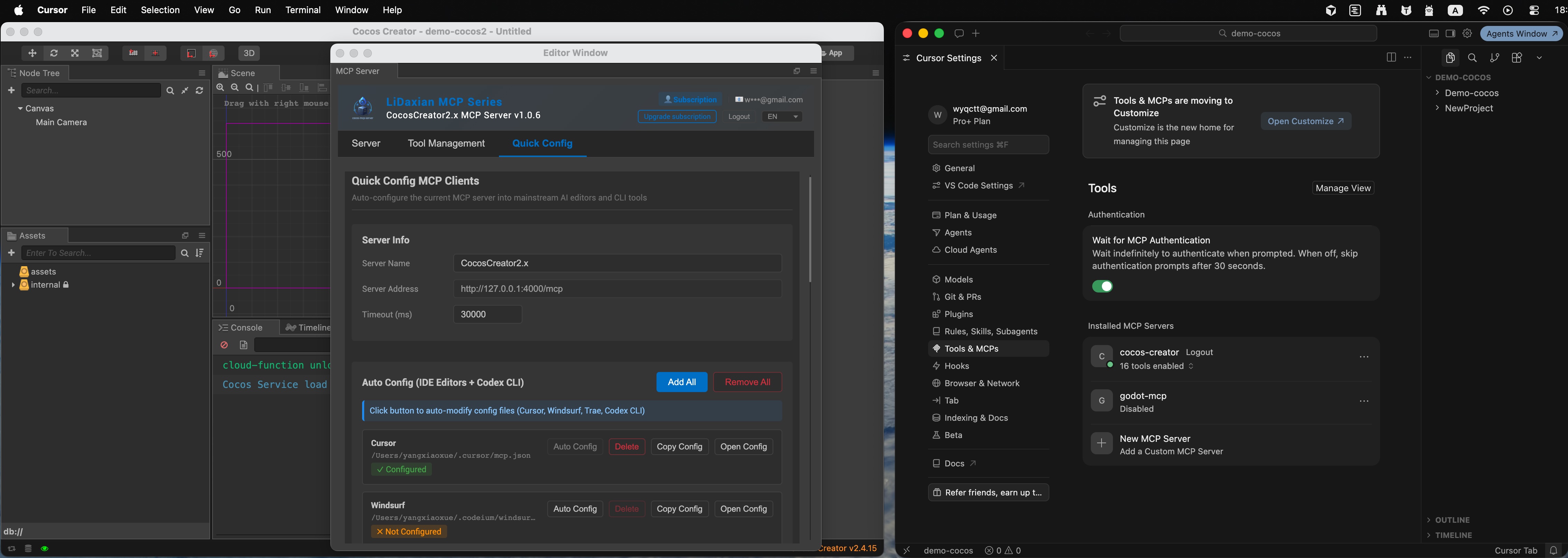Toggle pivot handle mode in Cocos toolbar
The image size is (1568, 558).
[133, 53]
